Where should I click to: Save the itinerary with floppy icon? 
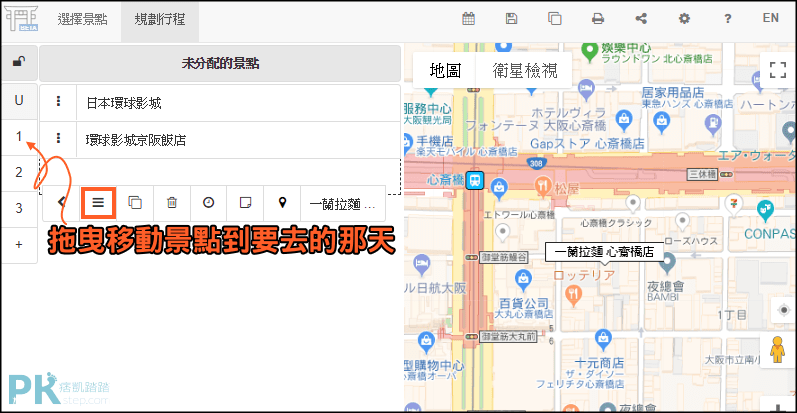click(511, 19)
